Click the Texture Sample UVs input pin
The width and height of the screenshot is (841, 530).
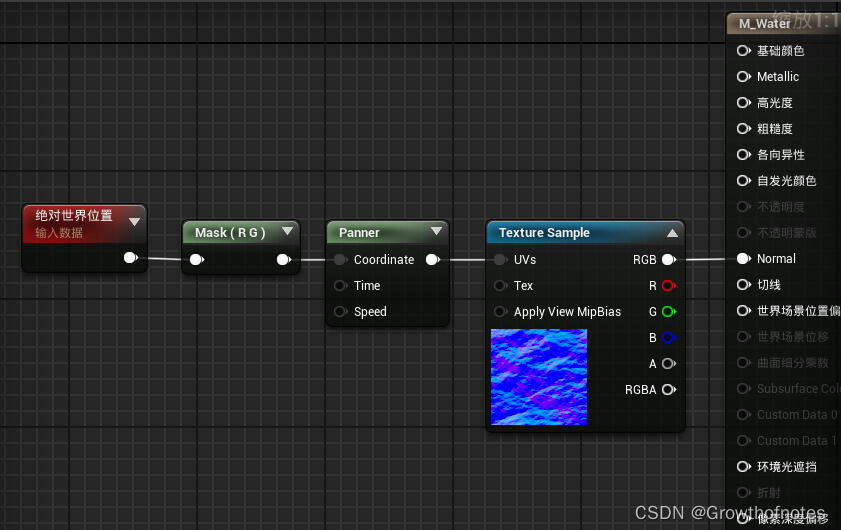[x=500, y=260]
